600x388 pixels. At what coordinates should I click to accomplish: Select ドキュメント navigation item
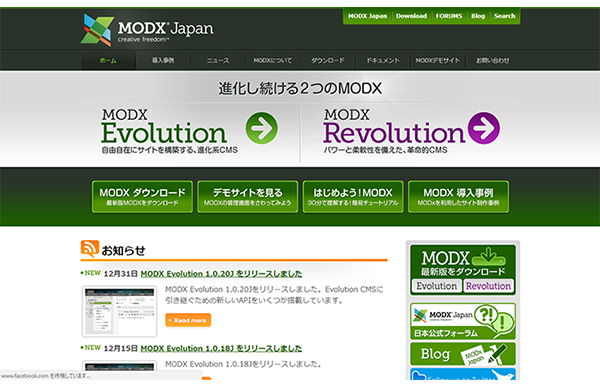[383, 60]
